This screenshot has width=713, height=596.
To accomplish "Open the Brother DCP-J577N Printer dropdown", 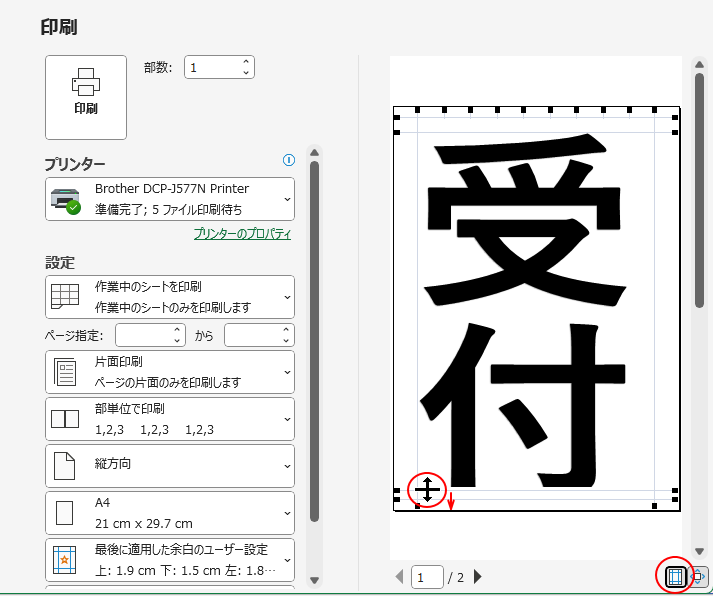I will click(170, 199).
